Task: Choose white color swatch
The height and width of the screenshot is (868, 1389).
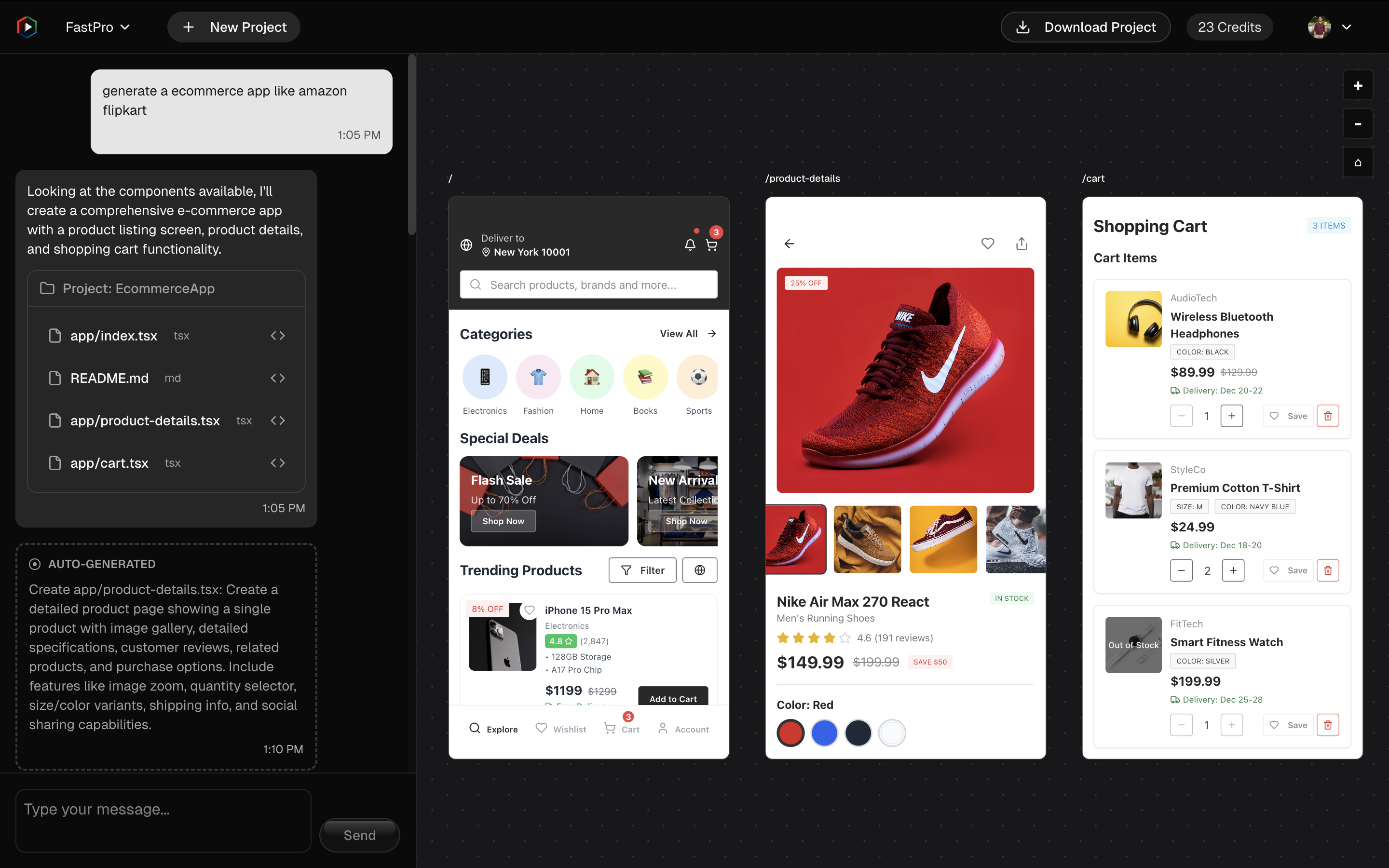Action: 892,733
